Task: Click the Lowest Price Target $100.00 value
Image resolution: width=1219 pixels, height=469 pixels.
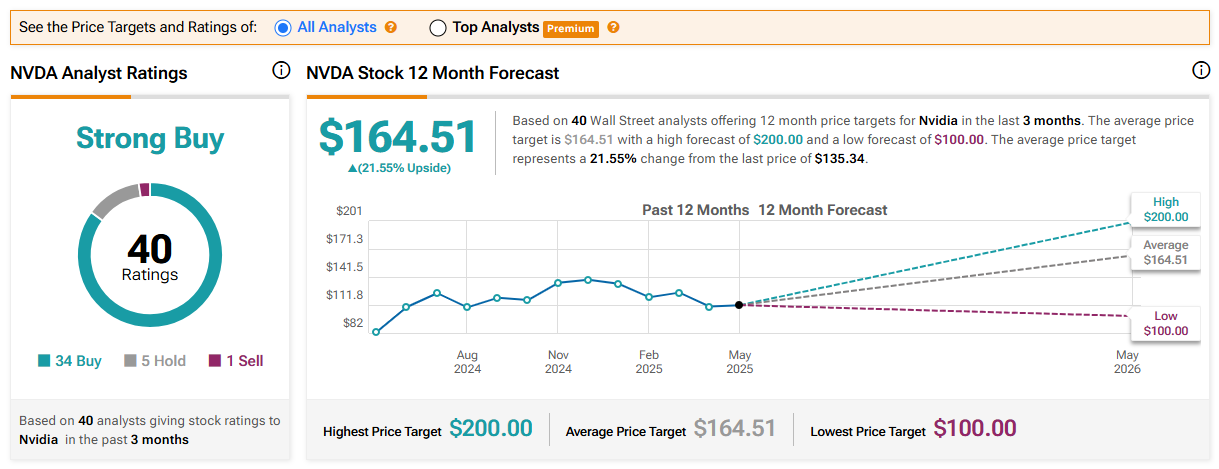Action: pyautogui.click(x=975, y=429)
